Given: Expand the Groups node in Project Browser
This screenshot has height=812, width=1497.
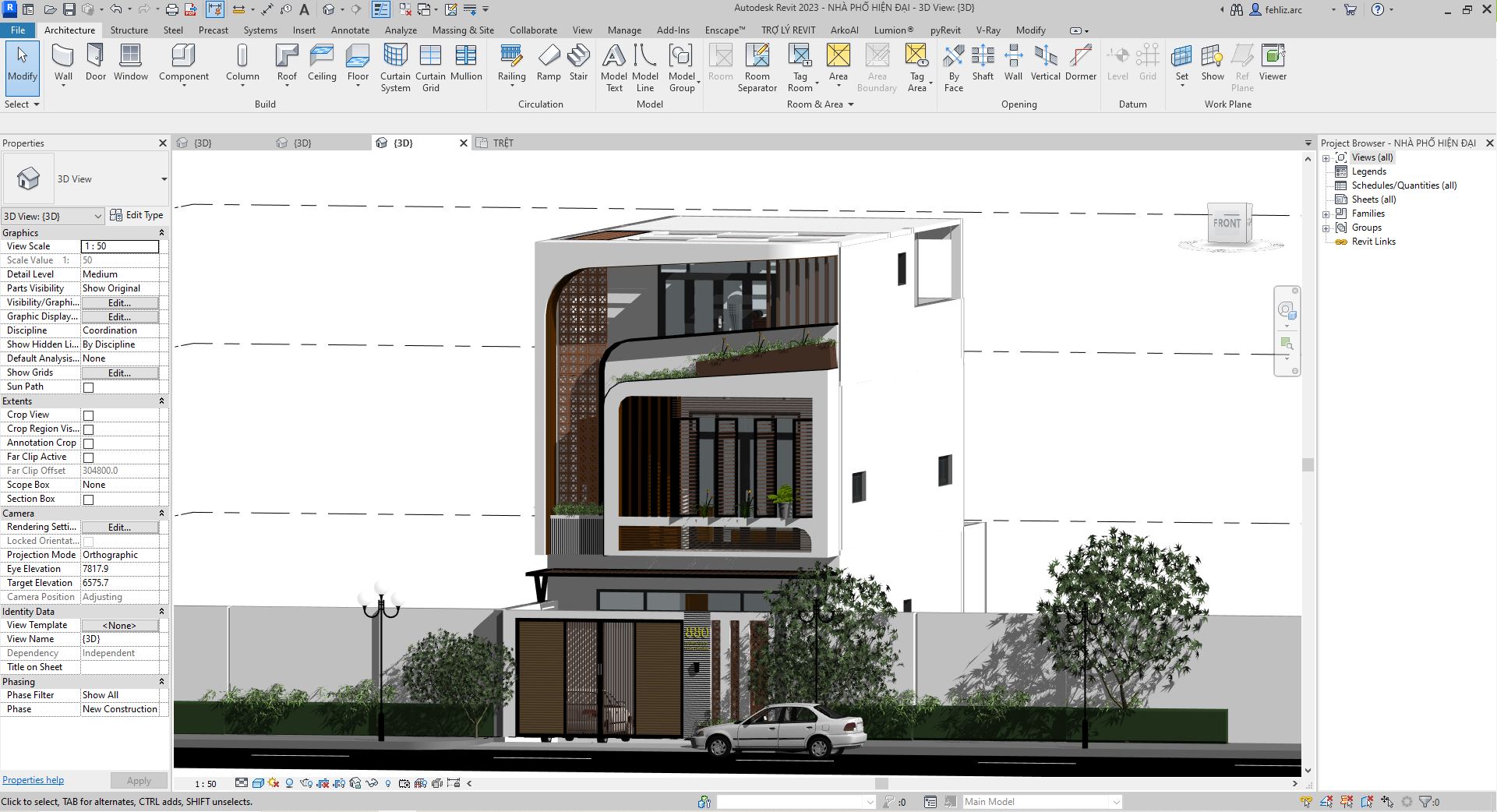Looking at the screenshot, I should (x=1326, y=228).
